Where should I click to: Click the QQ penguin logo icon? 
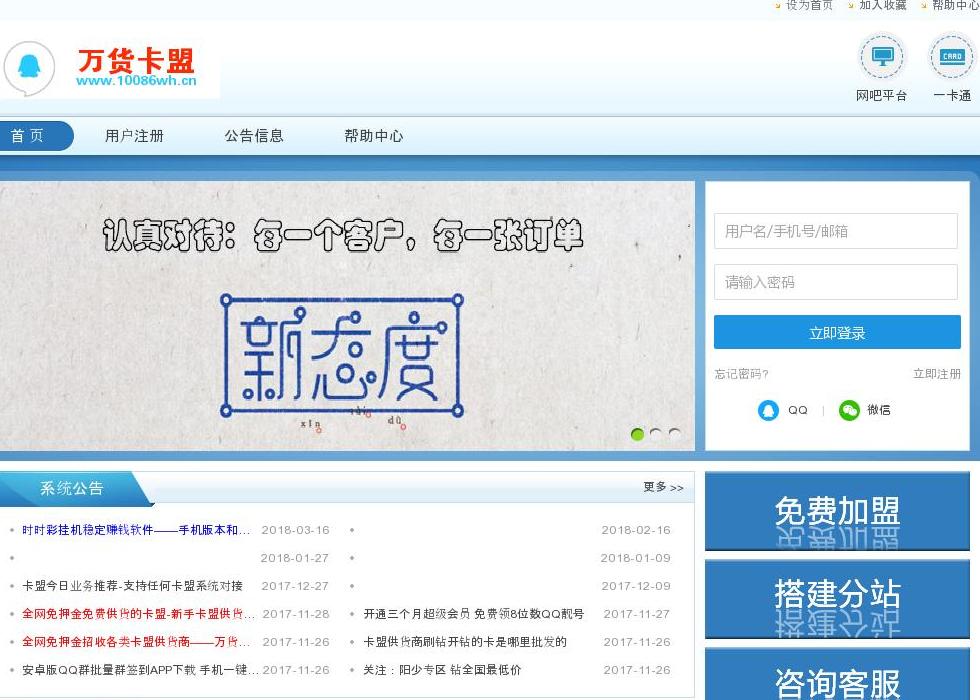pos(29,68)
